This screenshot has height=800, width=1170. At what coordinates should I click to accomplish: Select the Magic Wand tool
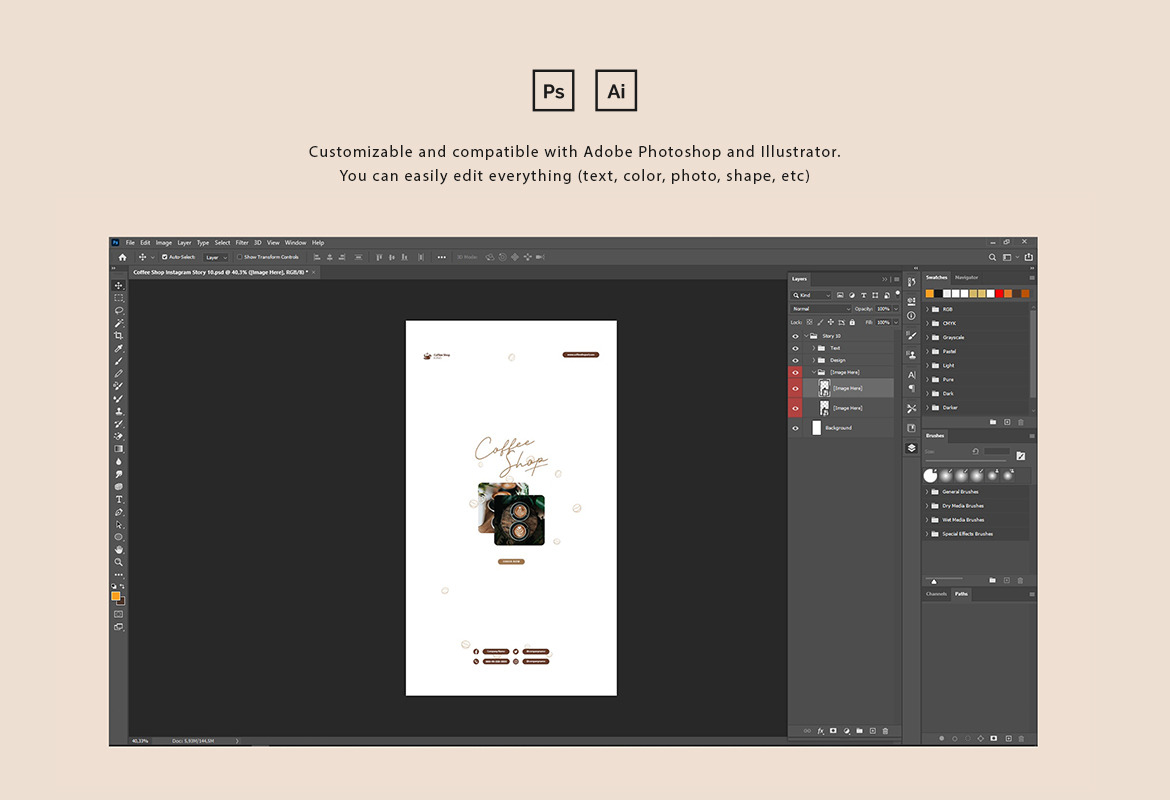119,323
